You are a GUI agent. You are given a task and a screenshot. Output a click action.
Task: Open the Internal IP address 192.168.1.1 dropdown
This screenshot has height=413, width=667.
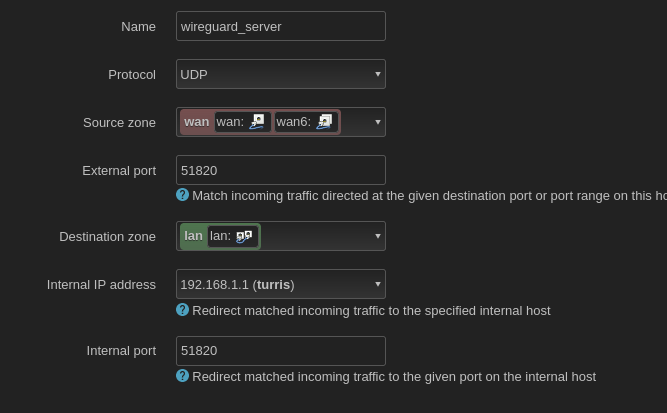click(281, 284)
